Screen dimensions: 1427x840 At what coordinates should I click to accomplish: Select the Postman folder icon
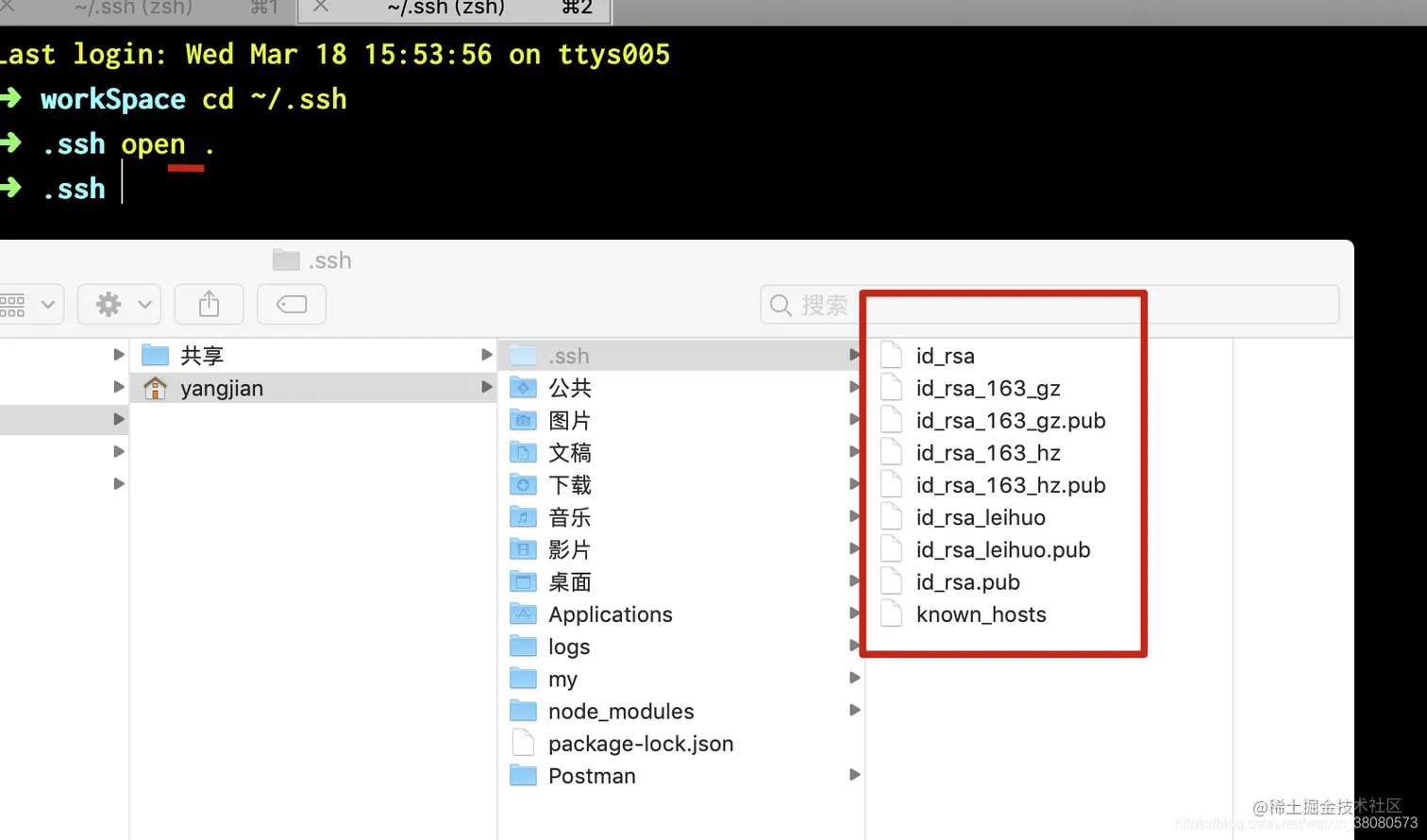tap(523, 776)
